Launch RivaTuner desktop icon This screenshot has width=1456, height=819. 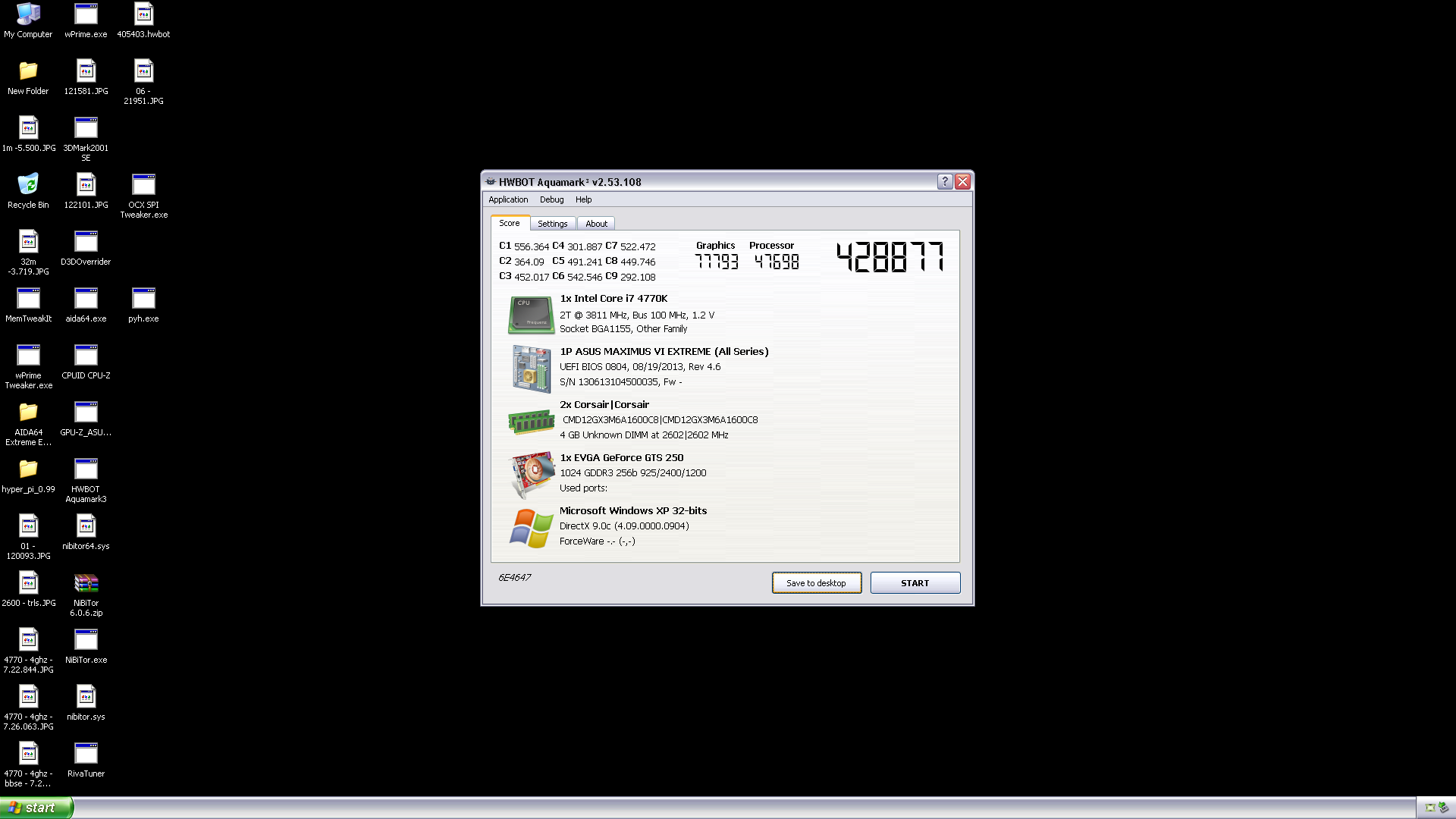86,760
